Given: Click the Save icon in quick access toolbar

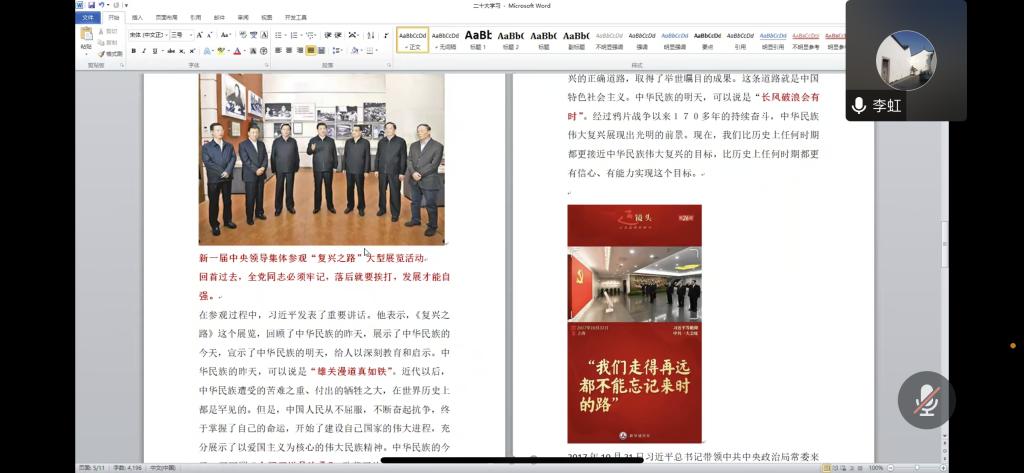Looking at the screenshot, I should (x=92, y=5).
